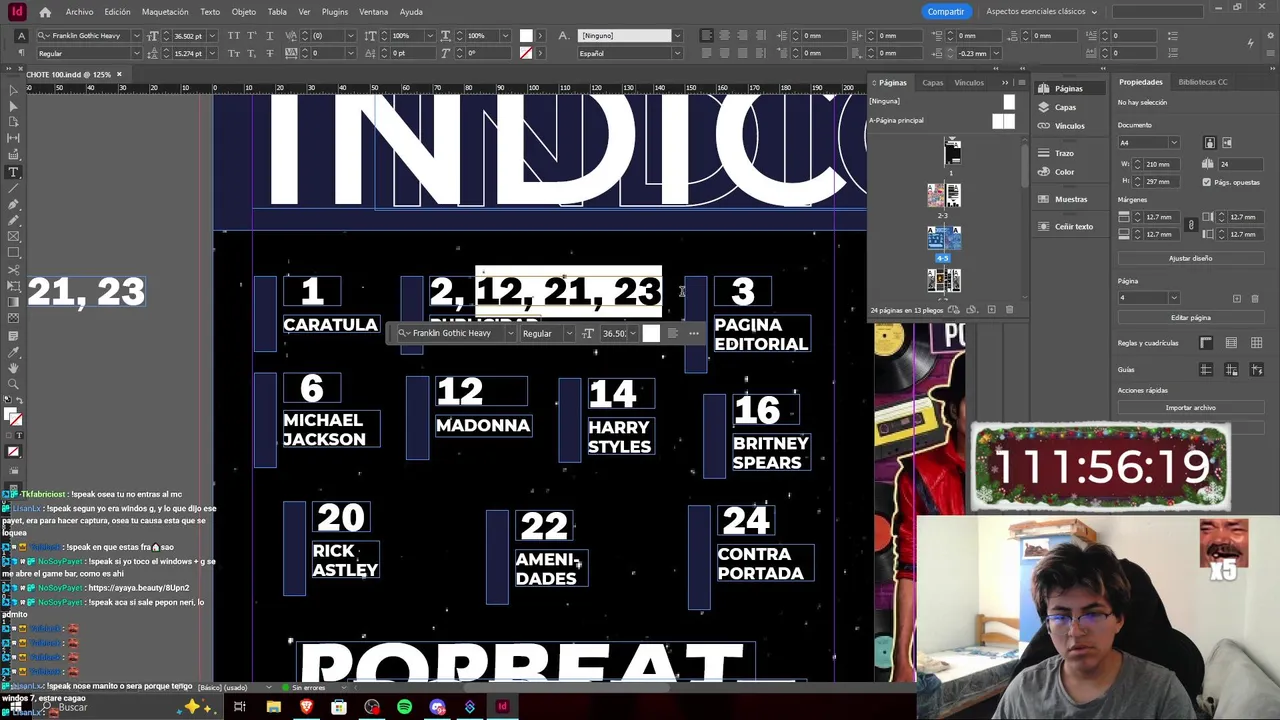The height and width of the screenshot is (720, 1280).
Task: Switch to paragraph formatting controls
Action: (21, 53)
